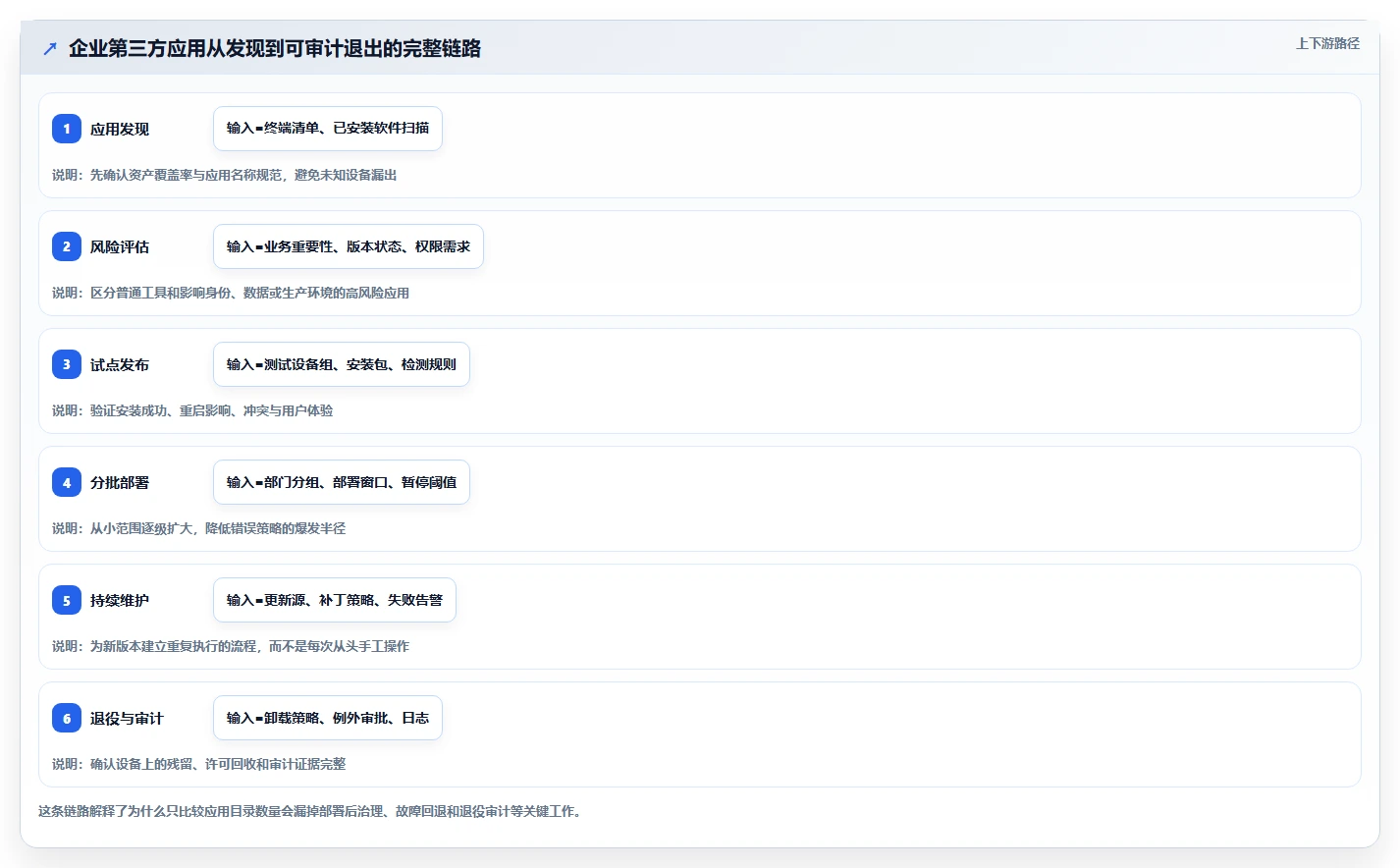Click the arrow icon beside the page title
This screenshot has height=868, width=1400.
tap(50, 48)
